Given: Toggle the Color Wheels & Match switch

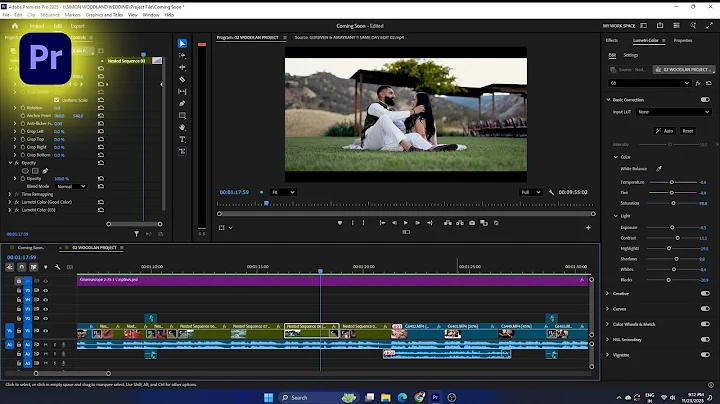Looking at the screenshot, I should pos(705,324).
